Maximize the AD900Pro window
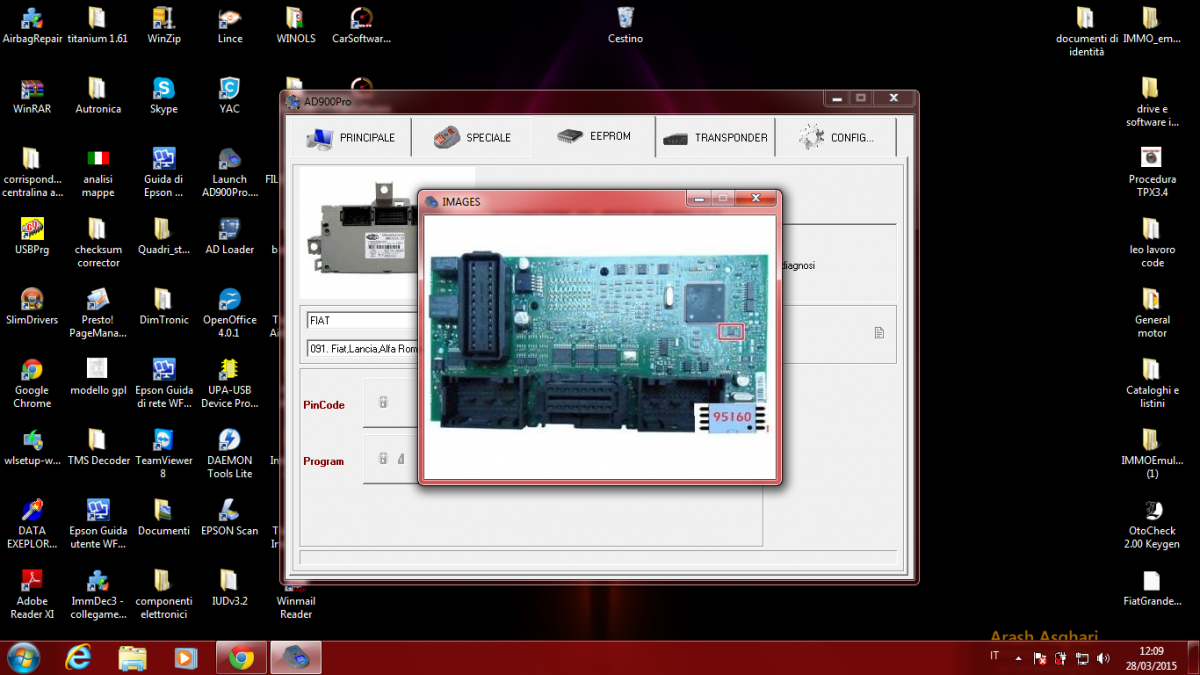Image resolution: width=1200 pixels, height=675 pixels. 860,98
